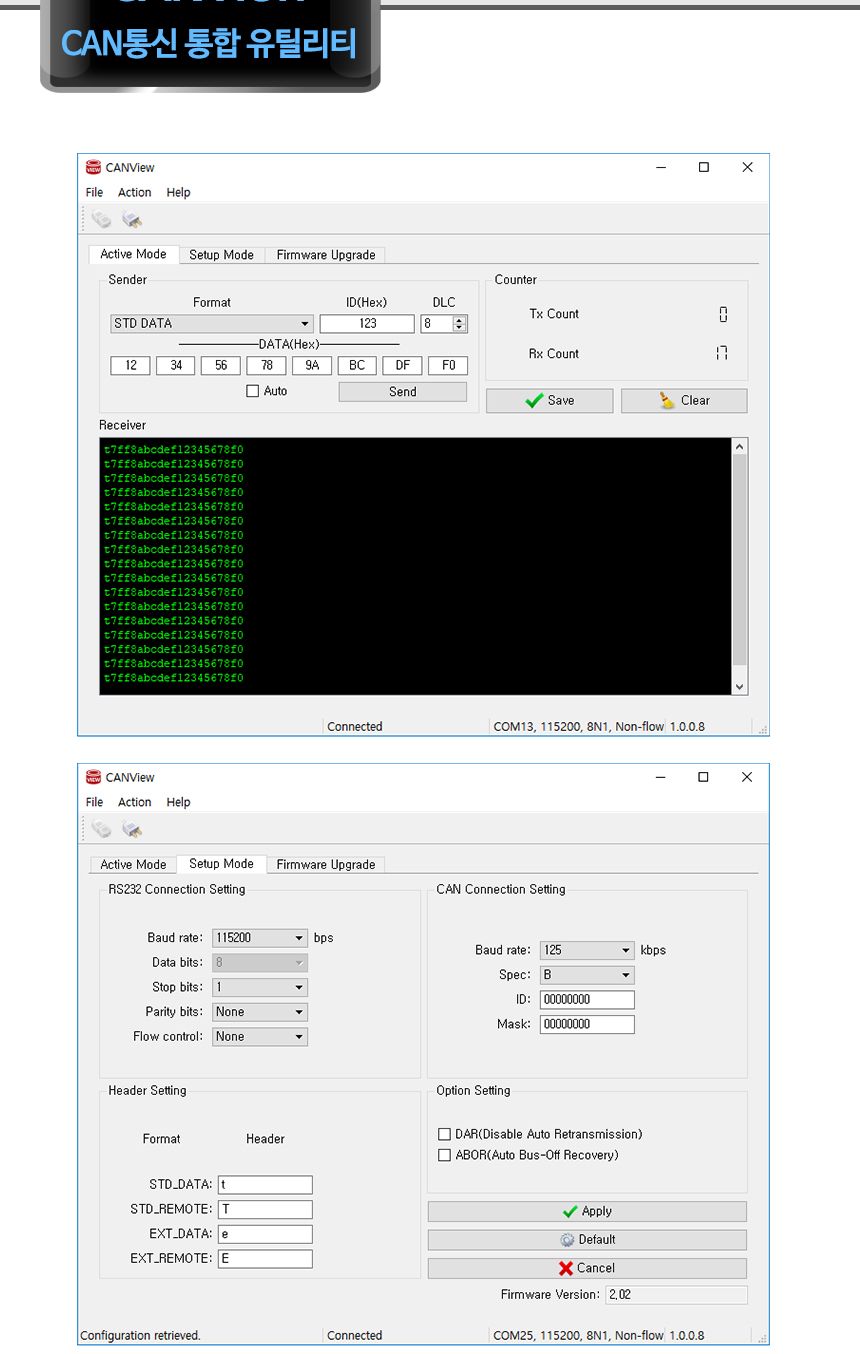This screenshot has height=1354, width=860.
Task: Click disconnect icon in upper CANView toolbar
Action: click(132, 219)
